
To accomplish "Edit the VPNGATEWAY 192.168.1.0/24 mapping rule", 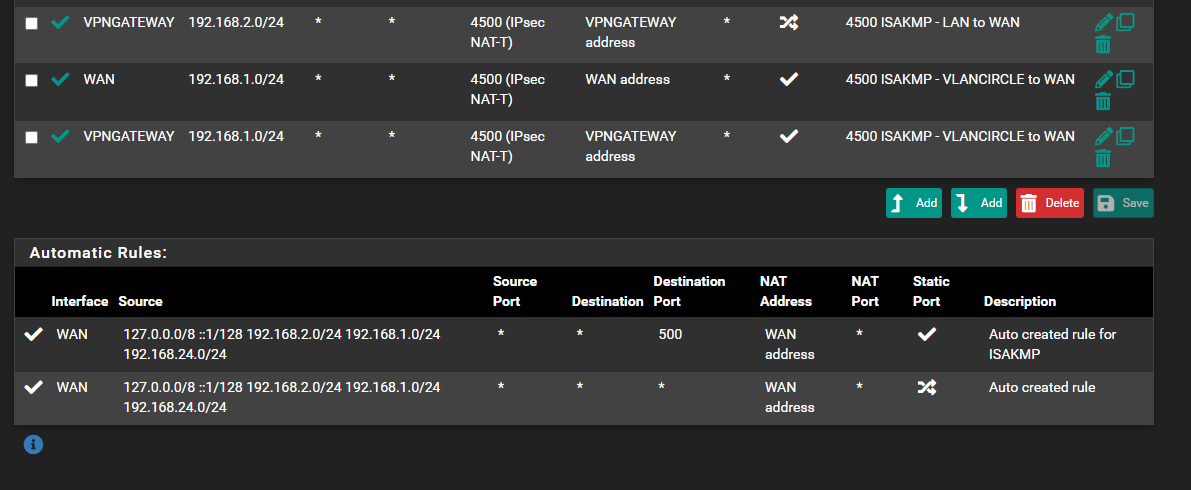I will (x=1104, y=136).
